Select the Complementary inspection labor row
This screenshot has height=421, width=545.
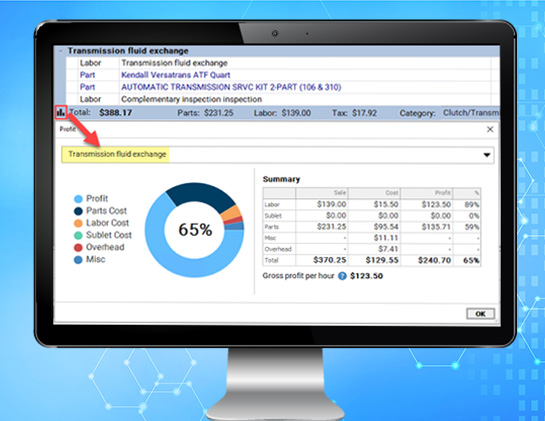[x=278, y=99]
